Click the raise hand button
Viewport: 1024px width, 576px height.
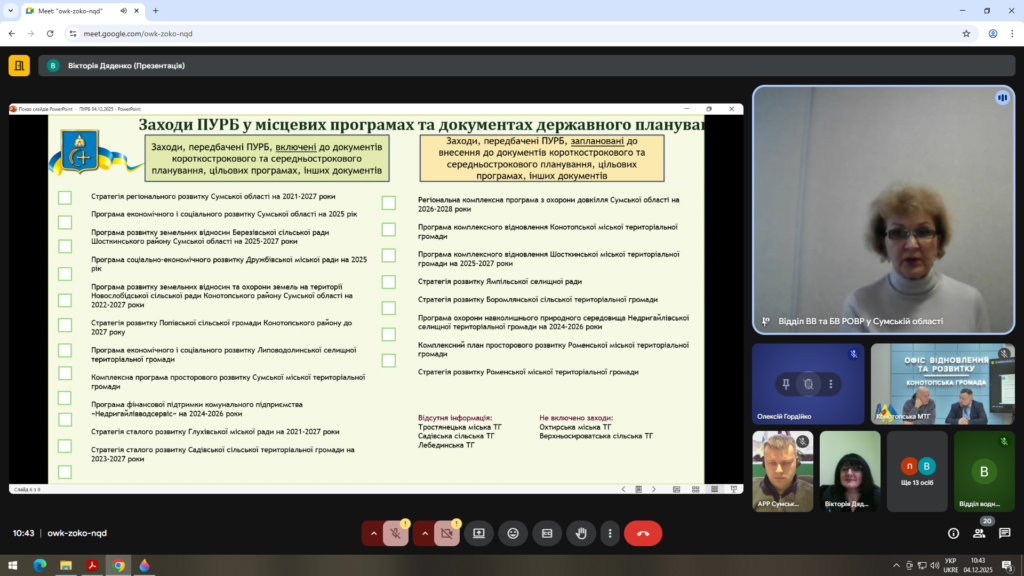tap(581, 533)
